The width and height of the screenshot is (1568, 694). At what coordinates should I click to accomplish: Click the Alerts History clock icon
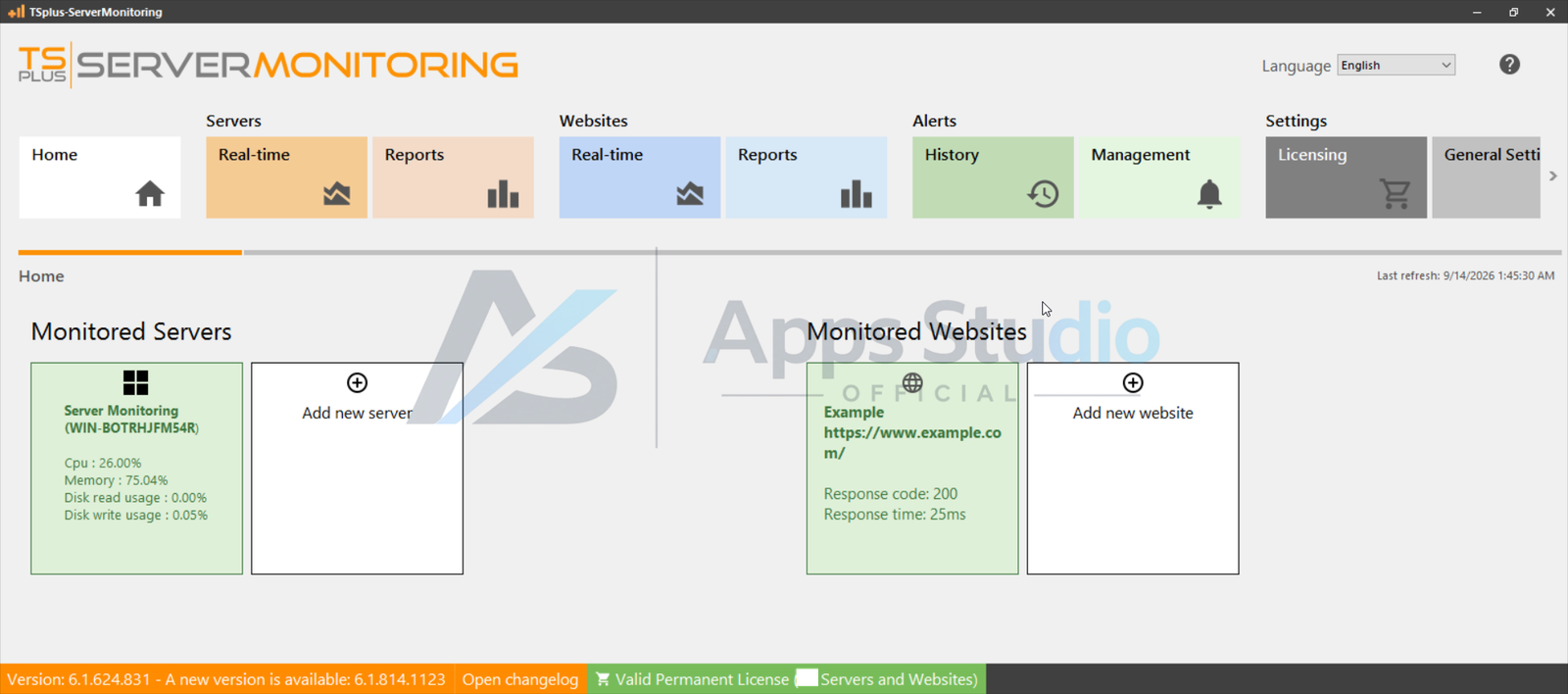(1043, 194)
